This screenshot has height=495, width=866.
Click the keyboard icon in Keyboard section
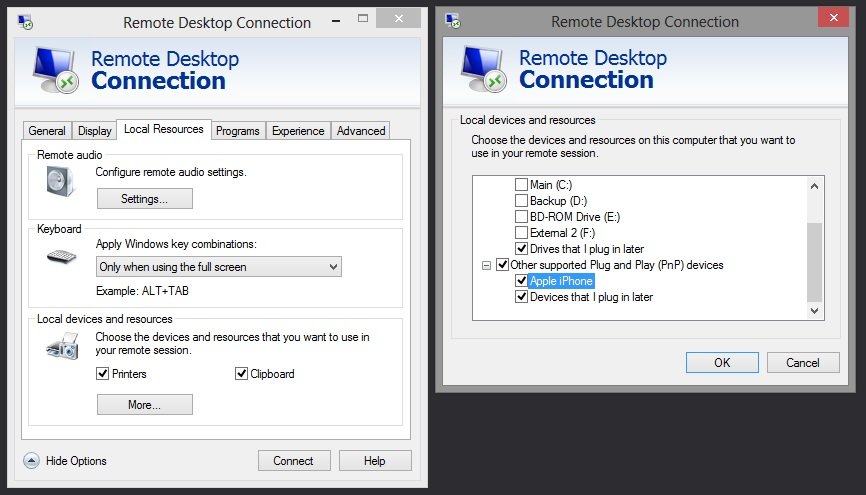pos(61,256)
